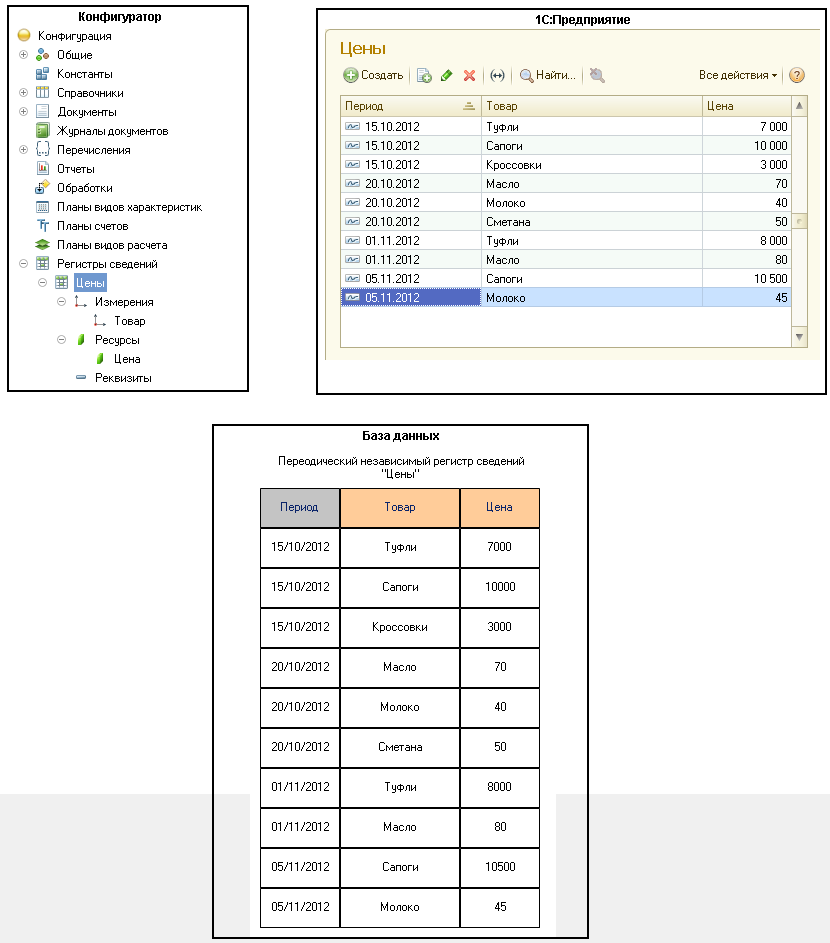Screen dimensions: 830x943
Task: Click the Цена column header in list
Action: 746,106
